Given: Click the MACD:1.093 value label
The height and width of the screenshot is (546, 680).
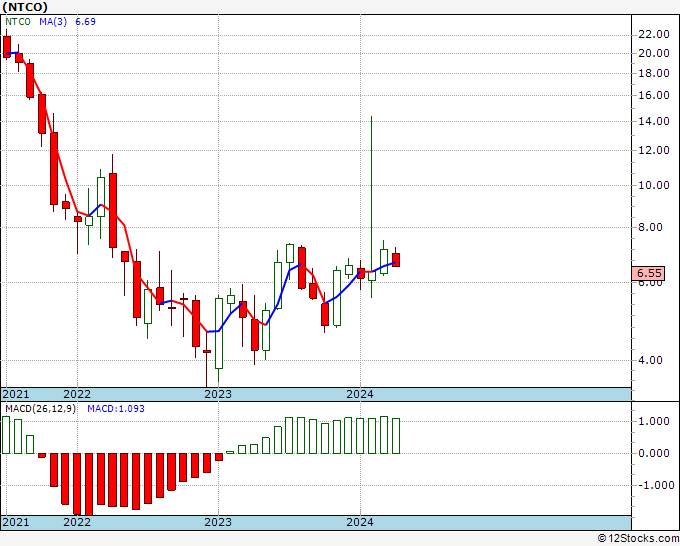Looking at the screenshot, I should (x=116, y=409).
